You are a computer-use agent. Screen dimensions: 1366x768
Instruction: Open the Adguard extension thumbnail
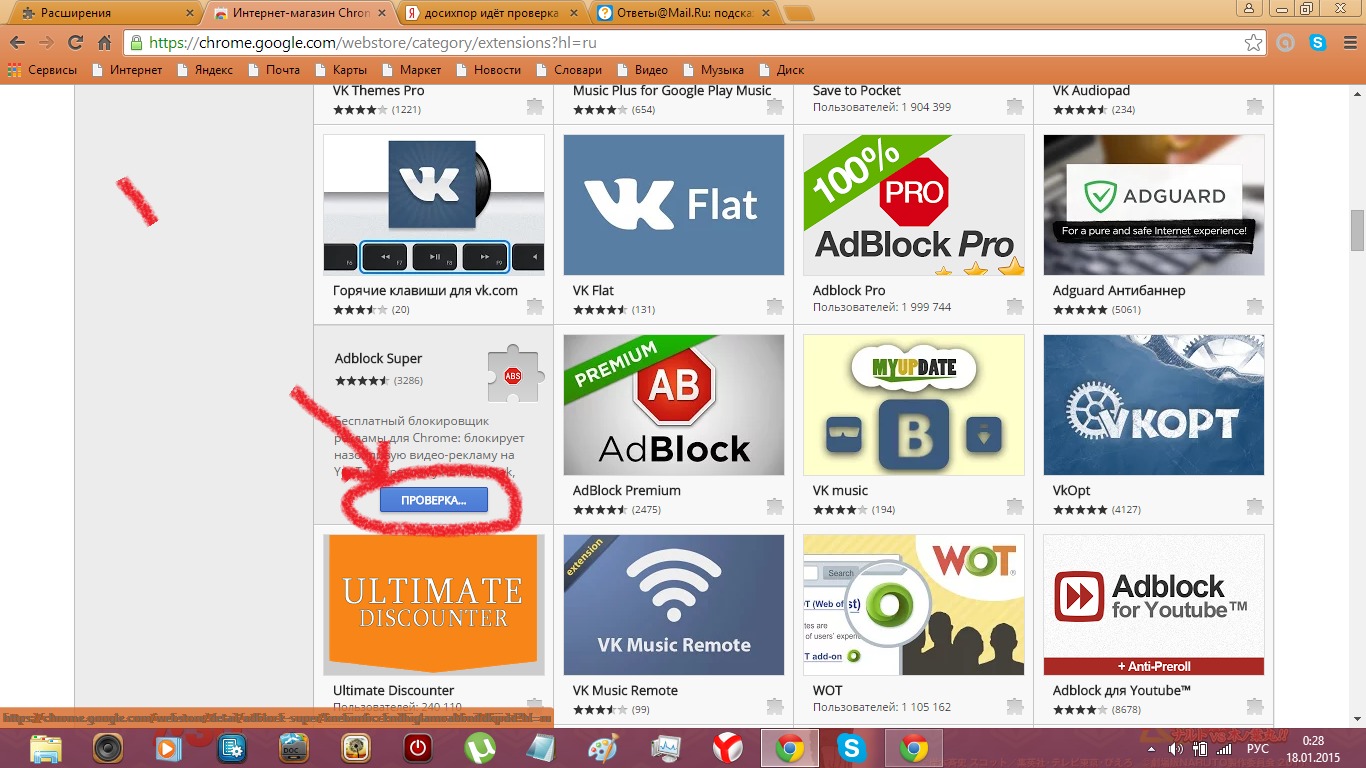click(1154, 205)
